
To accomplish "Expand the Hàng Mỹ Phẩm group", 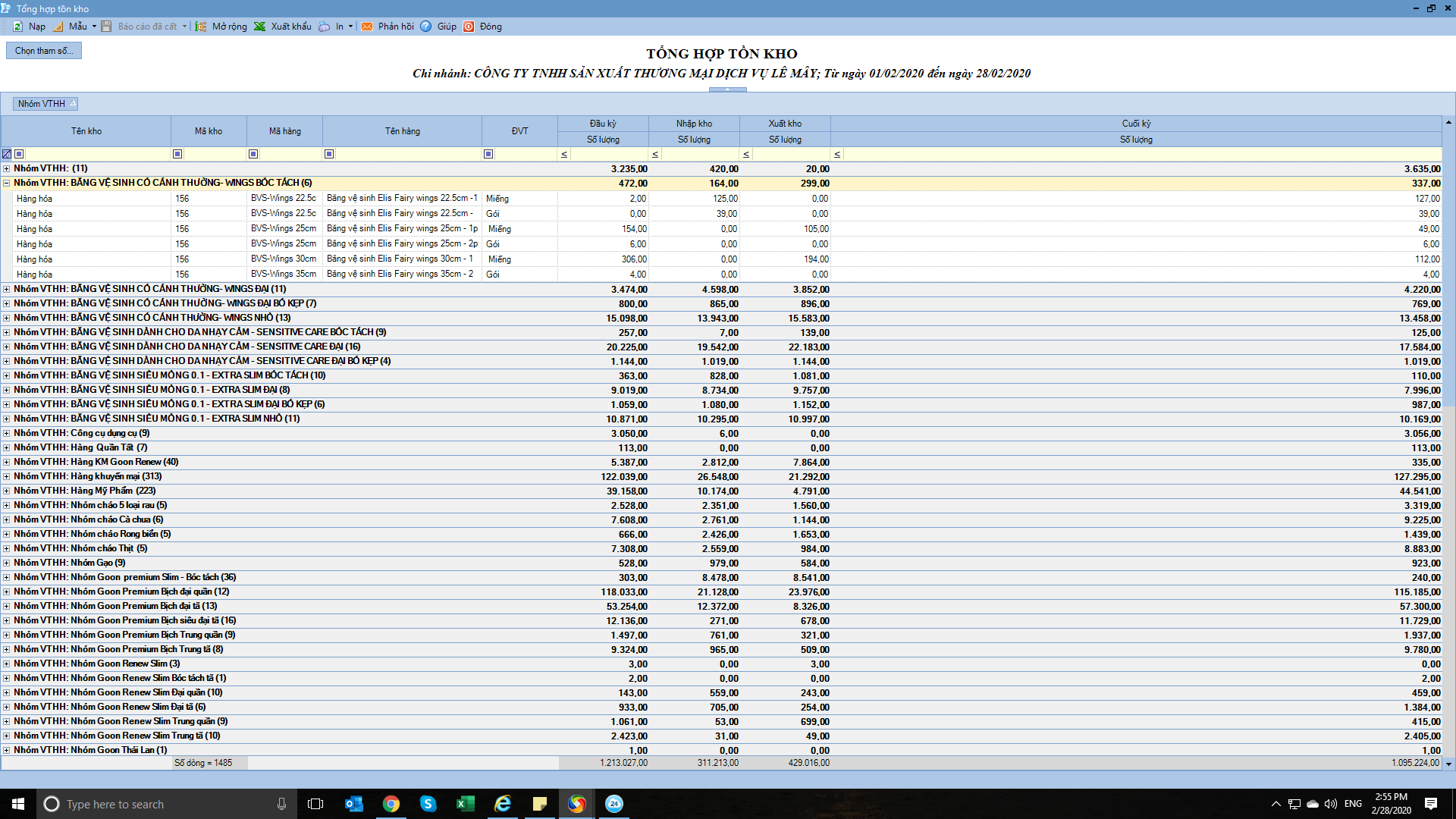I will (x=7, y=491).
